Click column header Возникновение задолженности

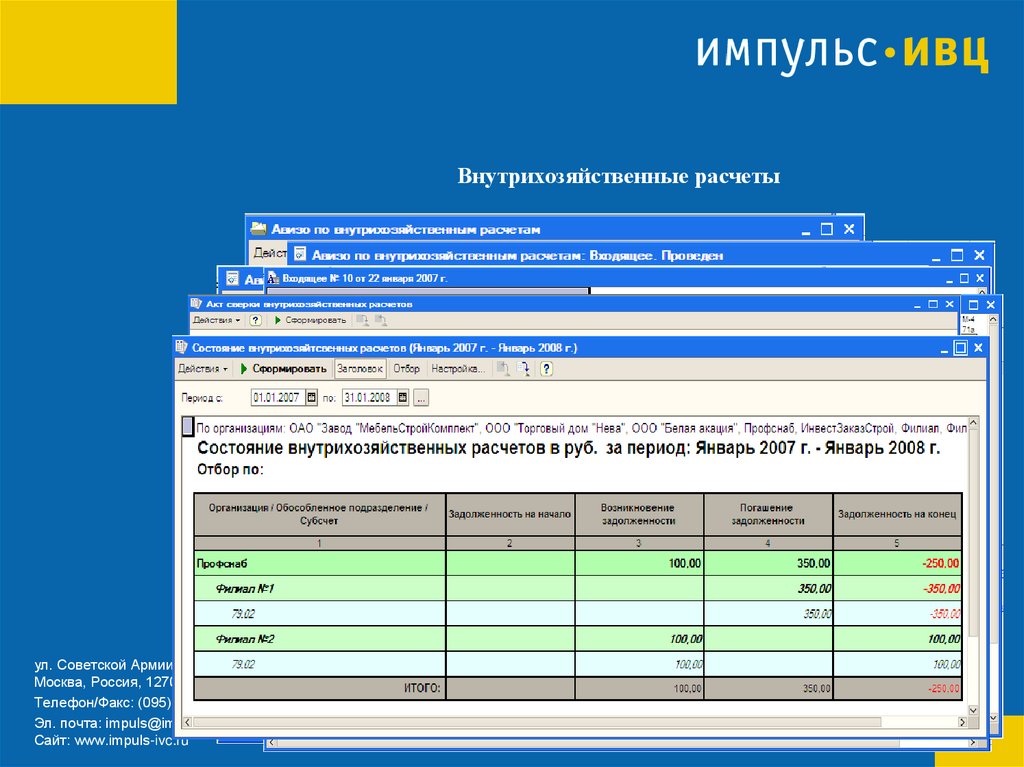pyautogui.click(x=638, y=514)
